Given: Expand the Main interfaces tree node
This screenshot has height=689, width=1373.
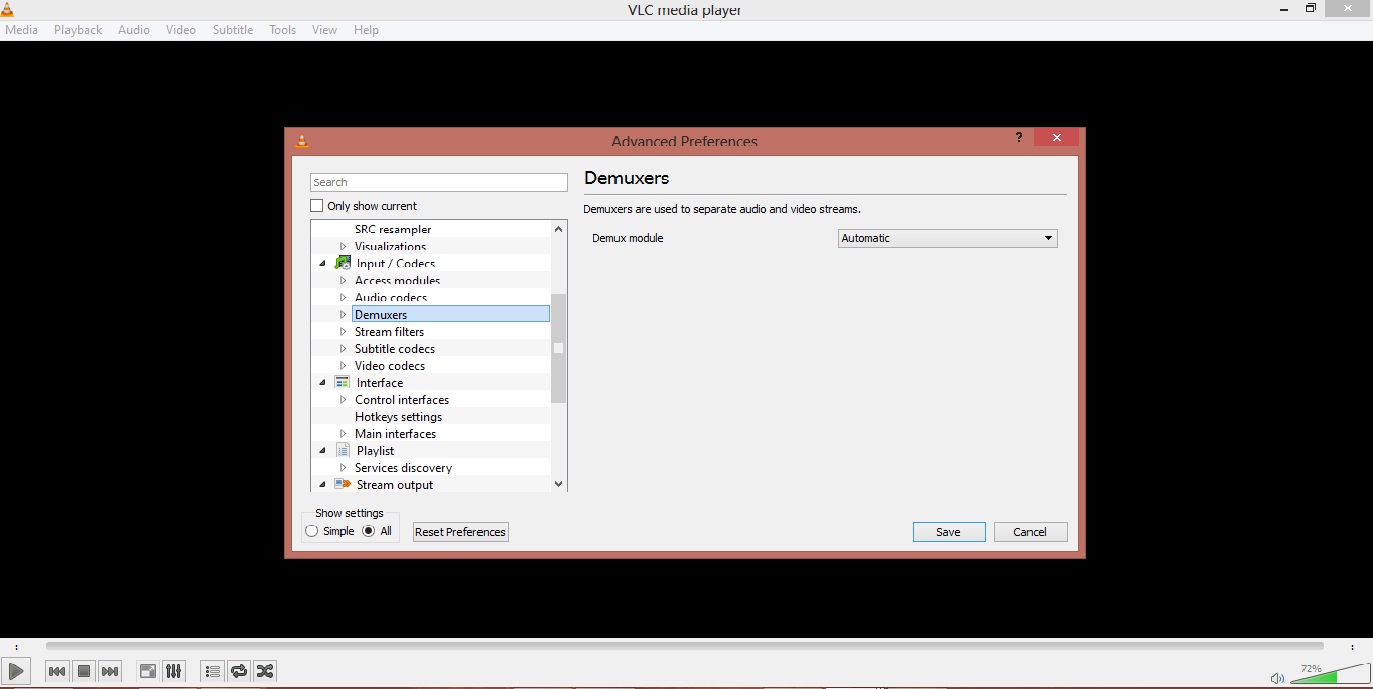Looking at the screenshot, I should click(343, 434).
